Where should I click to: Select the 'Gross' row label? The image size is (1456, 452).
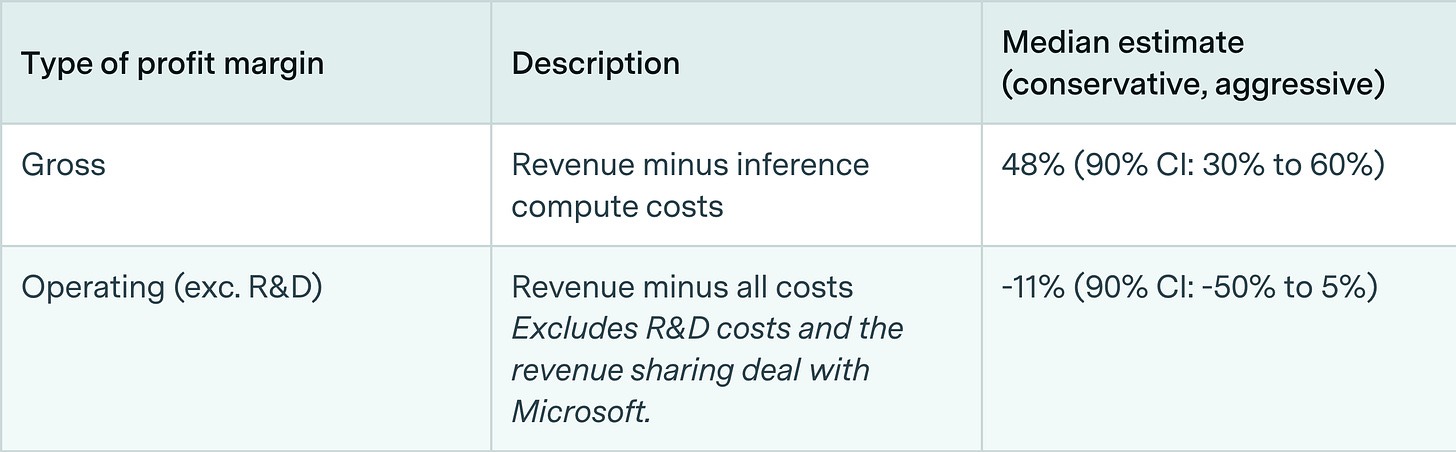pyautogui.click(x=63, y=164)
